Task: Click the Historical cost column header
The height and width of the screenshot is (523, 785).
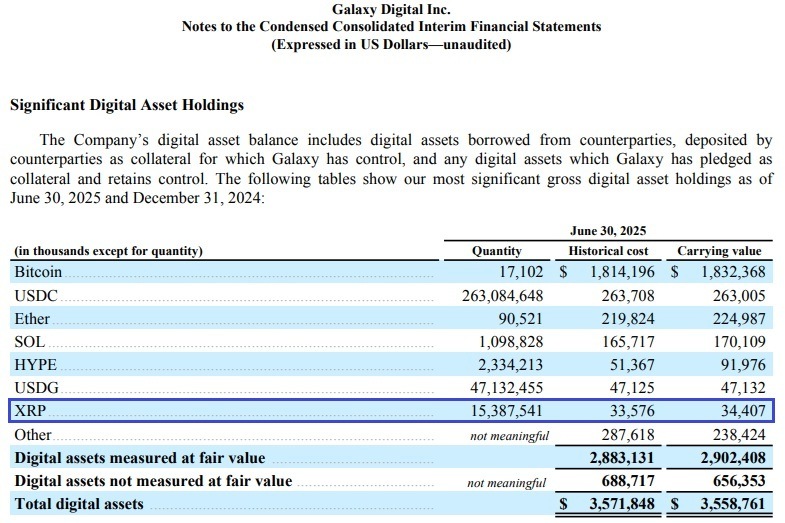Action: point(609,251)
